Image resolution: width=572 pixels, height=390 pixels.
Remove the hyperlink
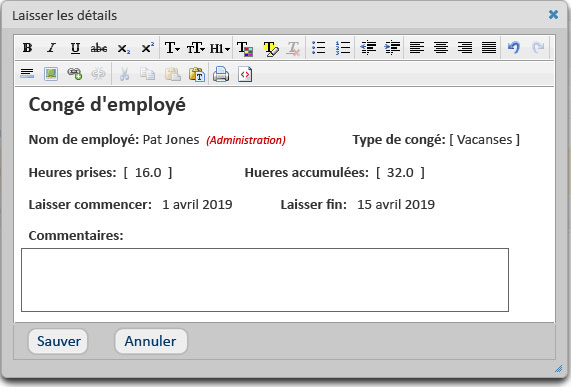coord(98,74)
